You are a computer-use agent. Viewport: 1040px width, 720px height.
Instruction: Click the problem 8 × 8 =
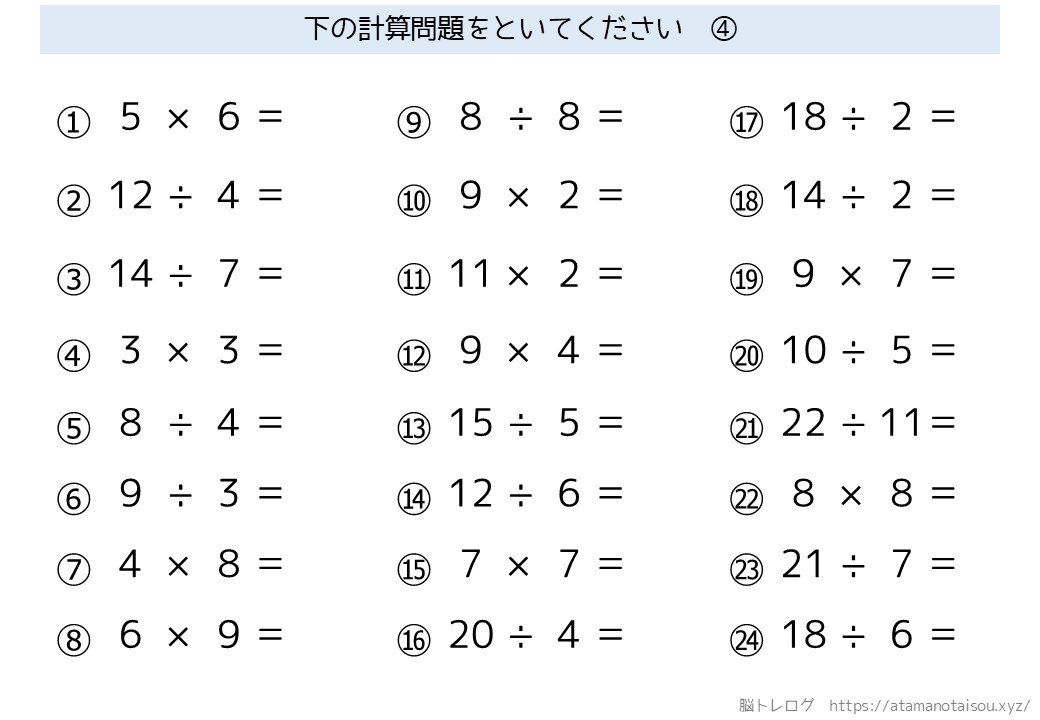[874, 494]
